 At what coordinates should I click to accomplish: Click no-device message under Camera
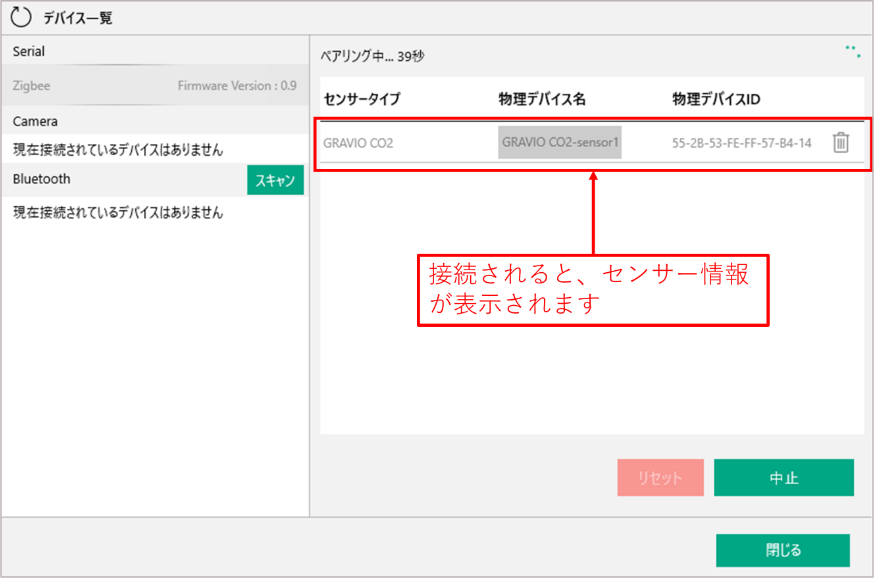118,149
